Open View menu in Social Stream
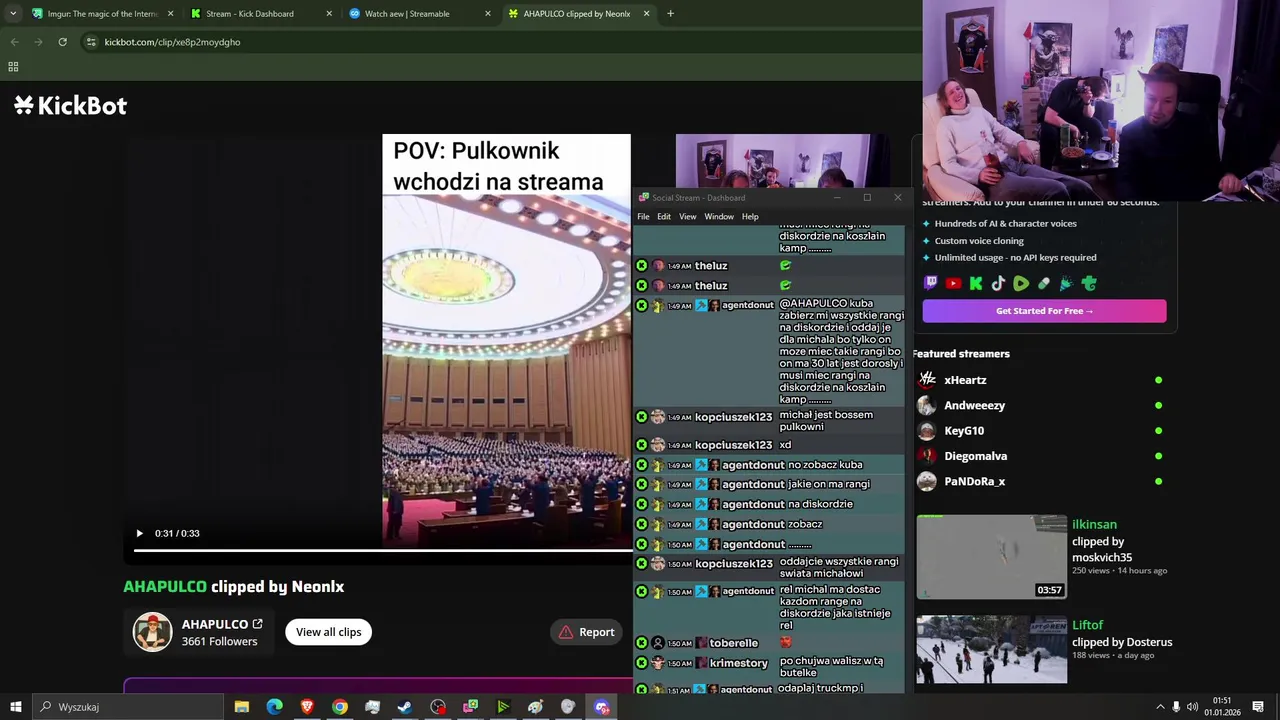The width and height of the screenshot is (1280, 720). pyautogui.click(x=688, y=217)
